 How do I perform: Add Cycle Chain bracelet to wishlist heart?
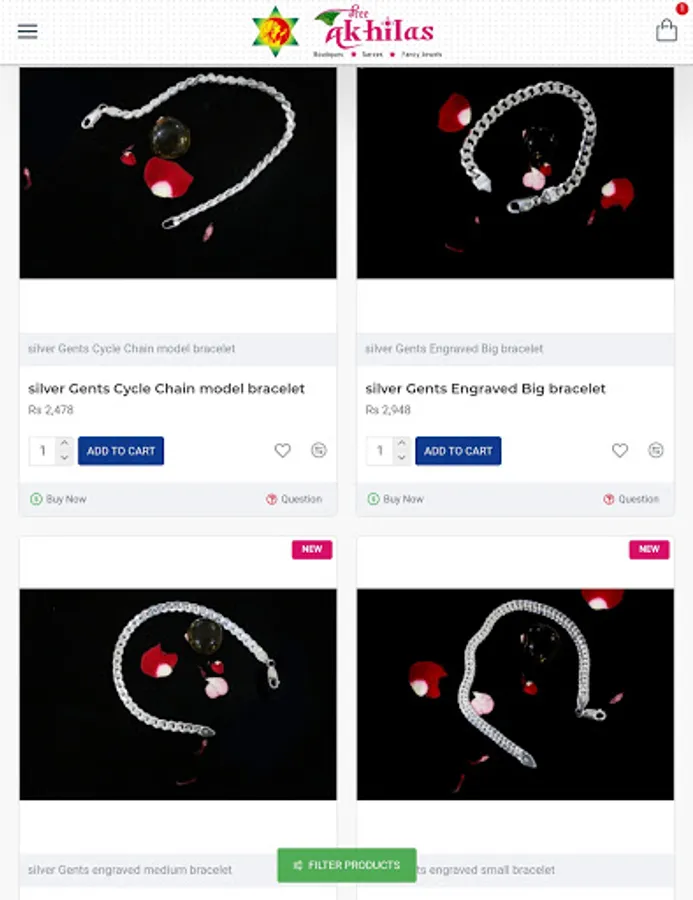pyautogui.click(x=282, y=451)
